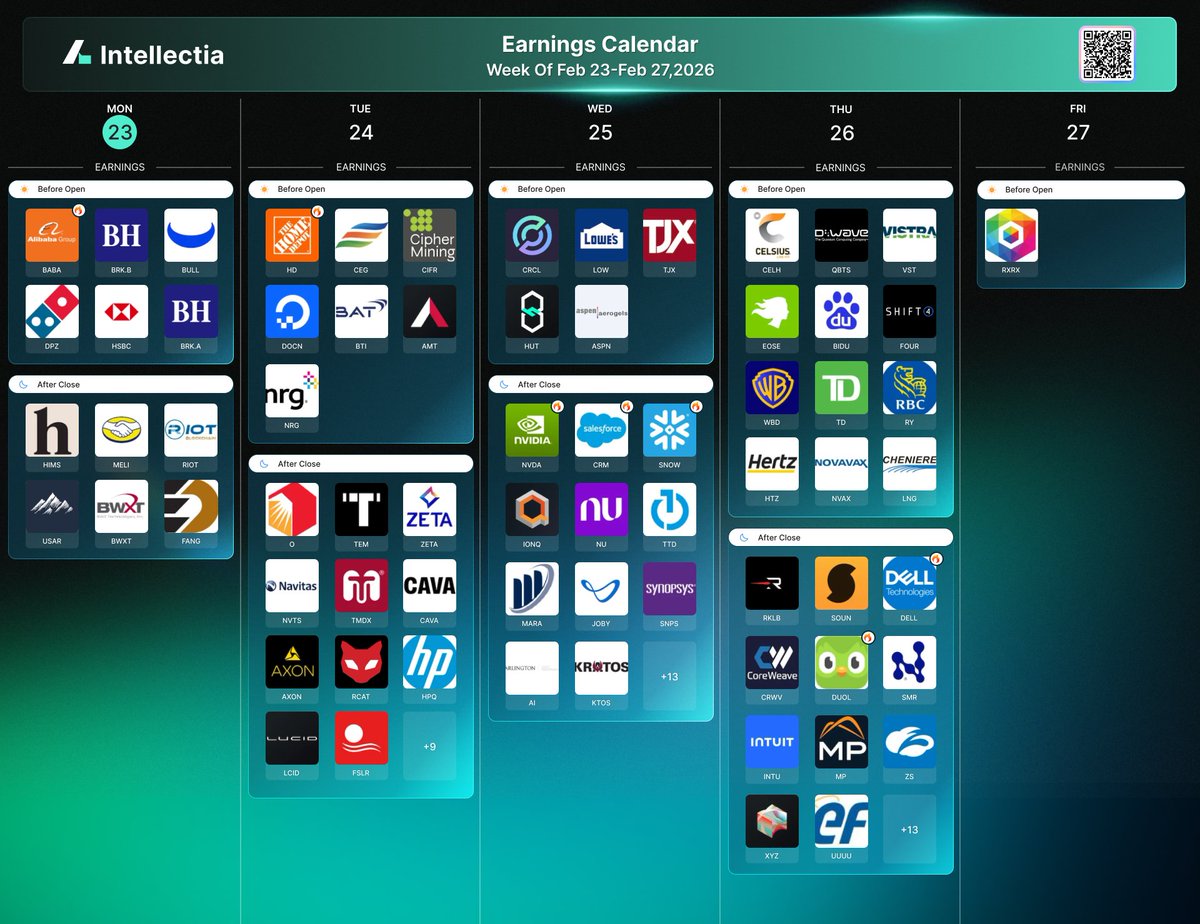
Task: Open the Alibaba BABA stock logo
Action: [x=52, y=235]
